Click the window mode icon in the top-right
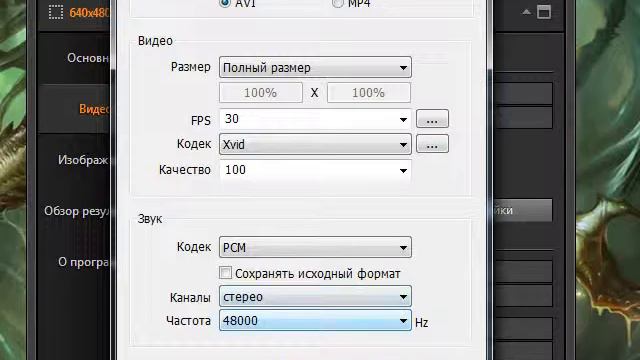 pyautogui.click(x=544, y=12)
